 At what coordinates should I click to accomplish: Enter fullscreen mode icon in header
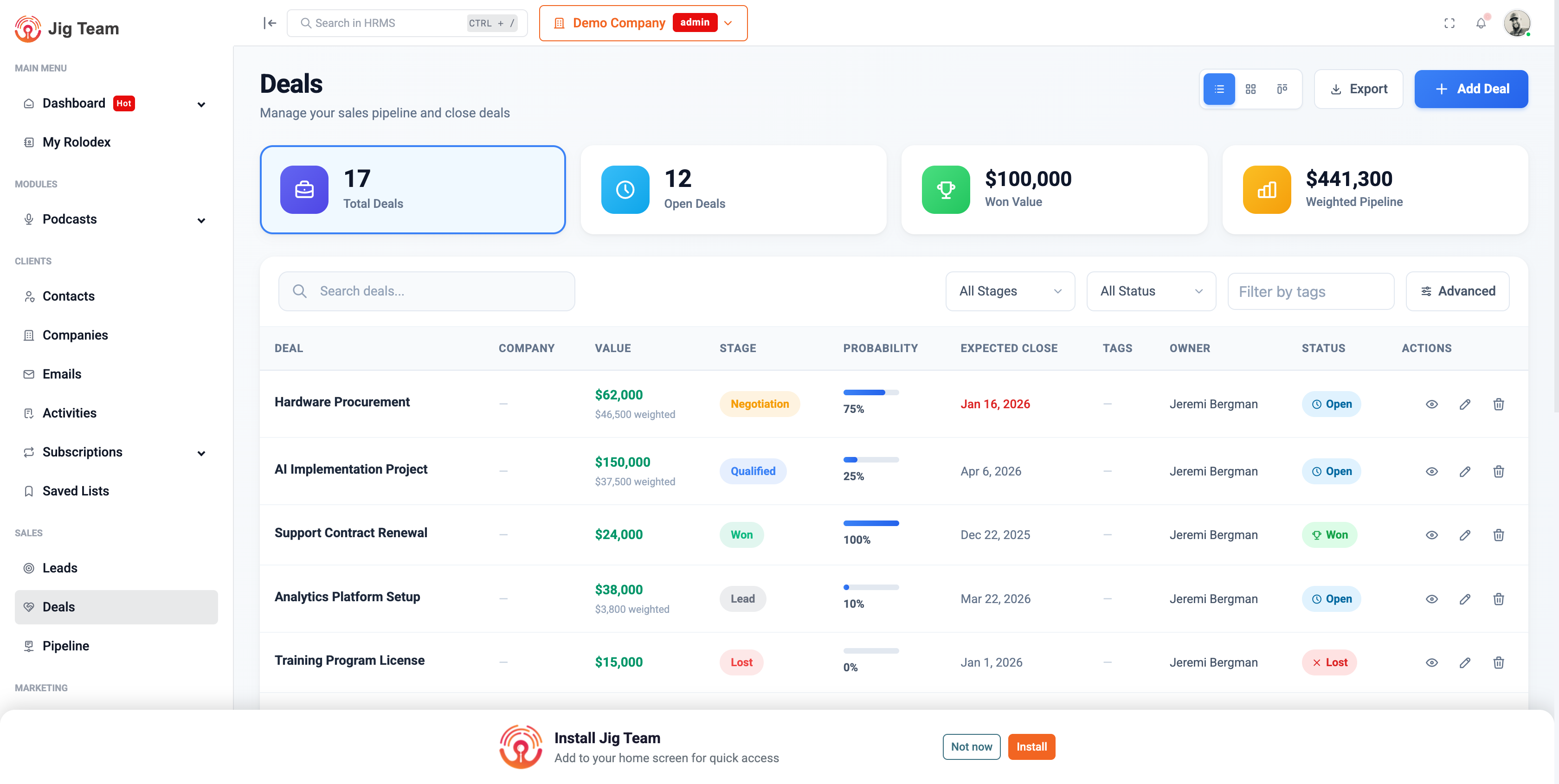point(1449,23)
